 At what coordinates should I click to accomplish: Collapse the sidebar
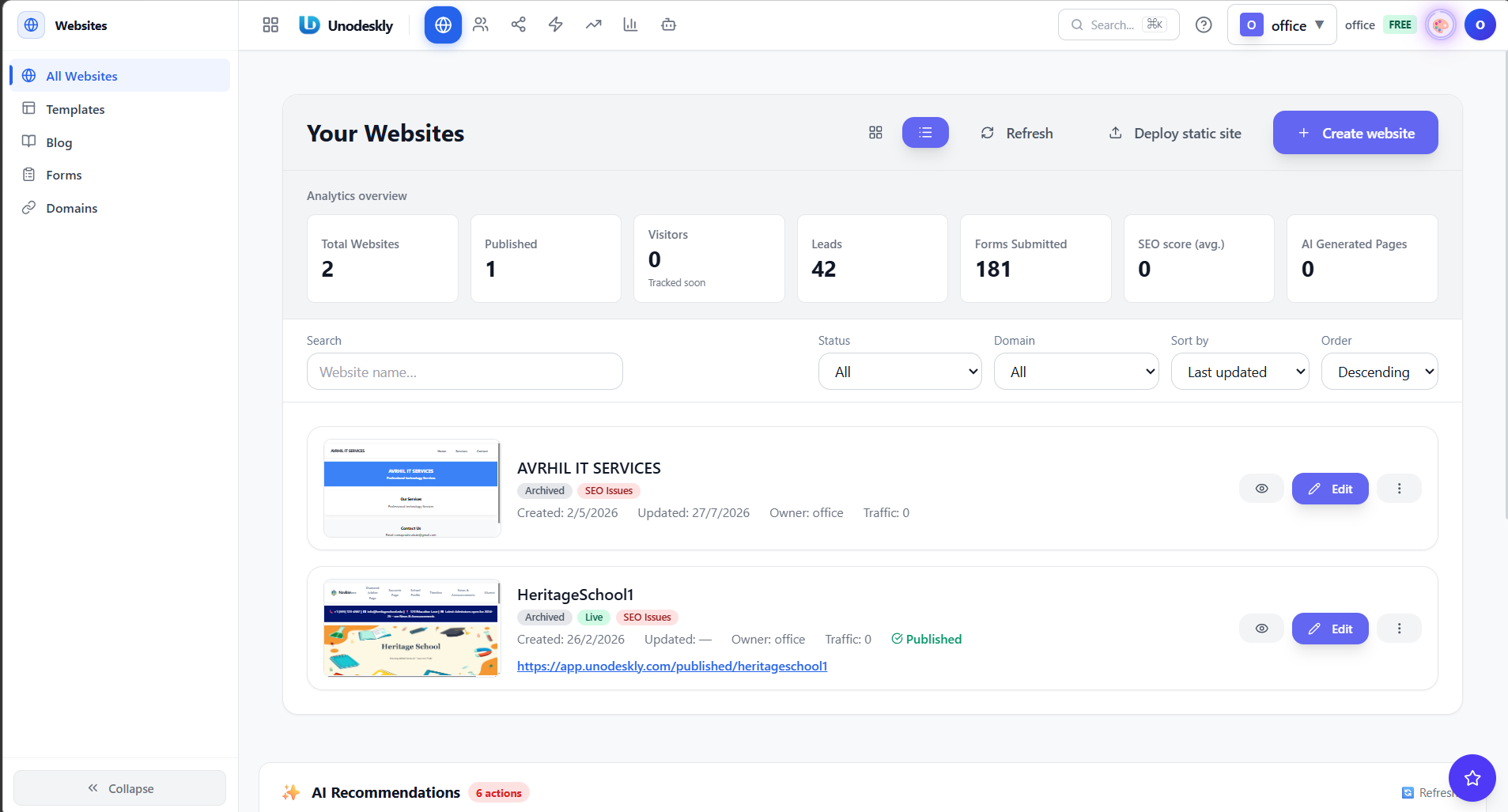click(120, 788)
